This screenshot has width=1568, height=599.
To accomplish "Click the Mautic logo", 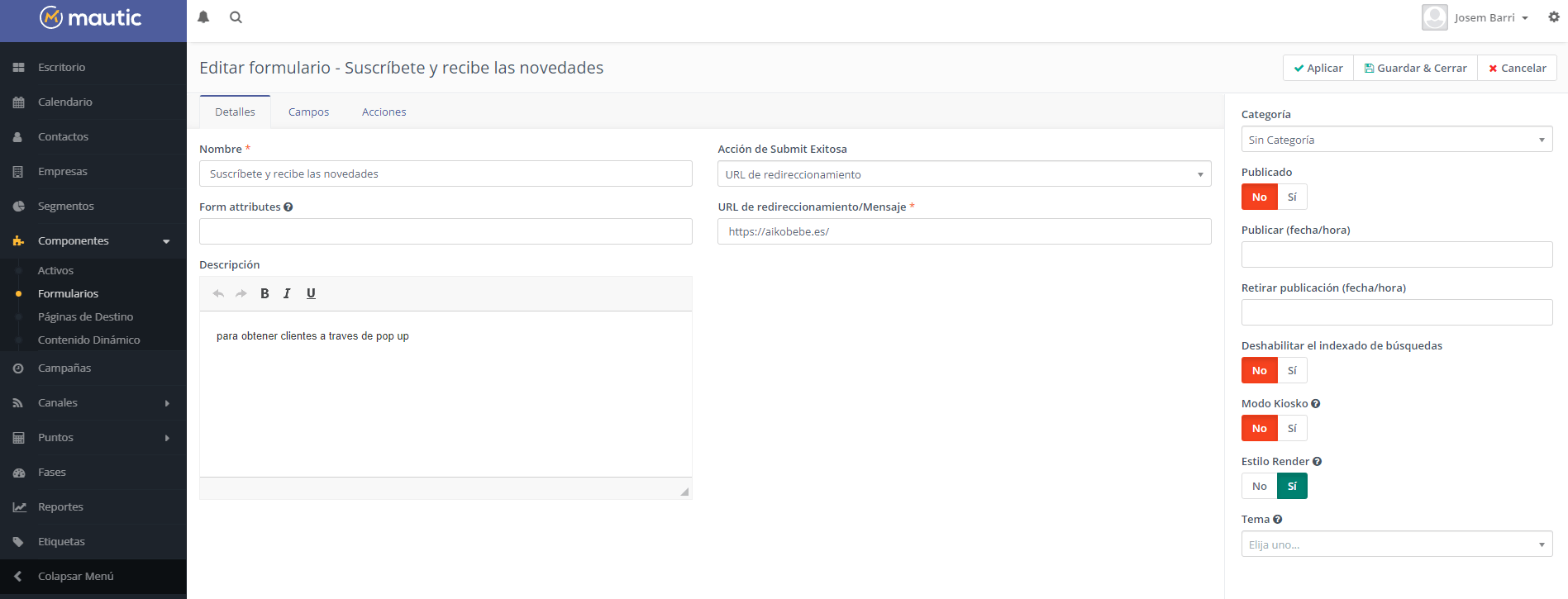I will [x=91, y=17].
